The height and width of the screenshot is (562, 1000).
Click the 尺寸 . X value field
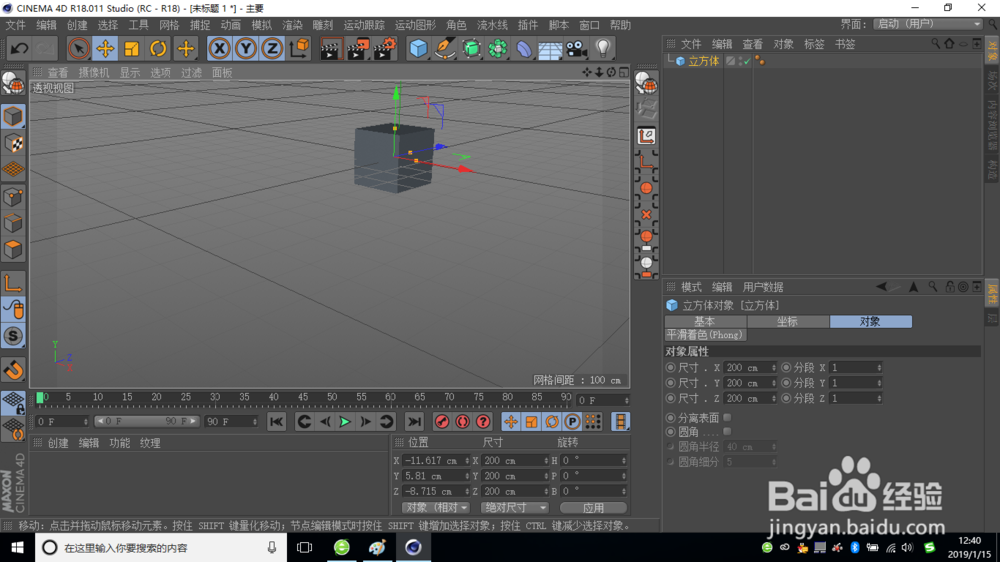pos(747,367)
